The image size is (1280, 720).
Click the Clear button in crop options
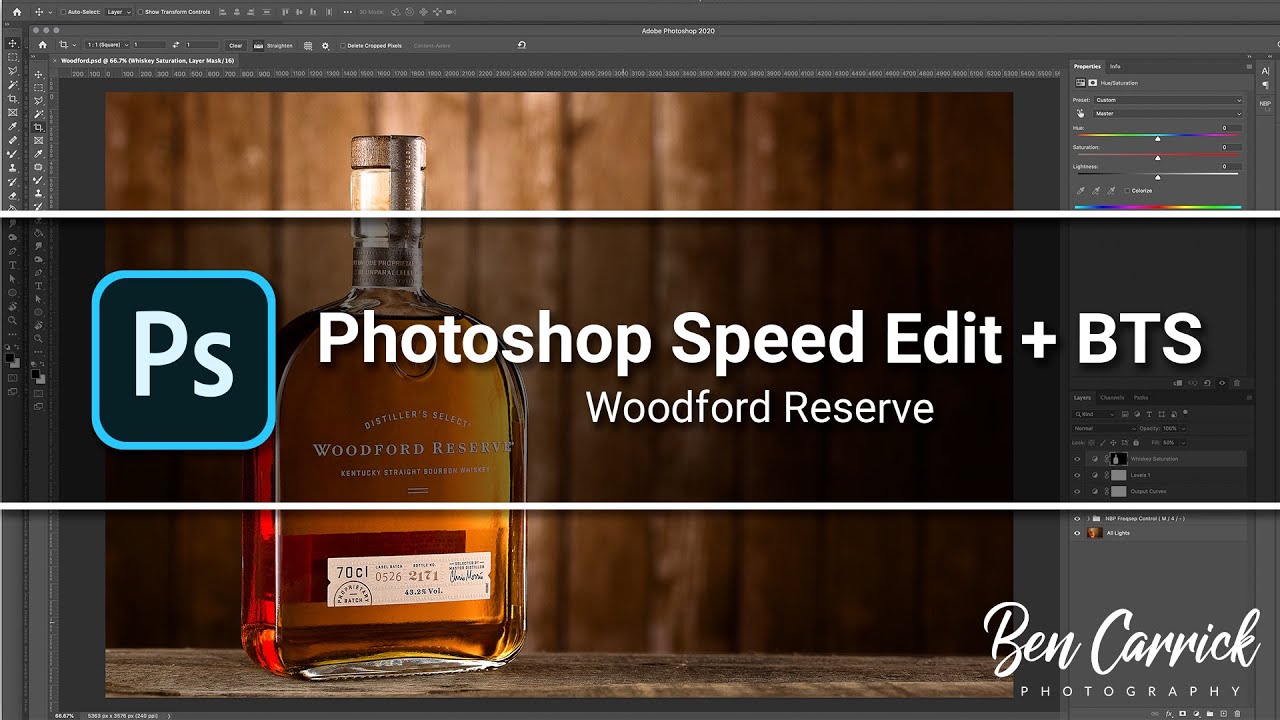tap(235, 45)
